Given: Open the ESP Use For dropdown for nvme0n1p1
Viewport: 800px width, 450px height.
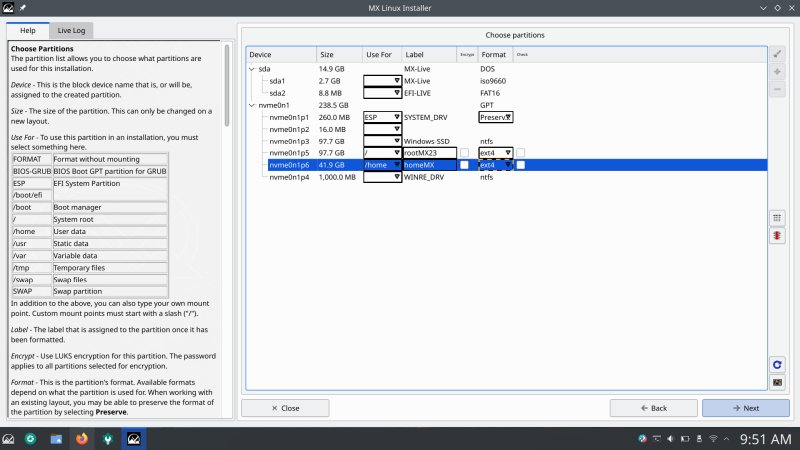Looking at the screenshot, I should click(382, 117).
